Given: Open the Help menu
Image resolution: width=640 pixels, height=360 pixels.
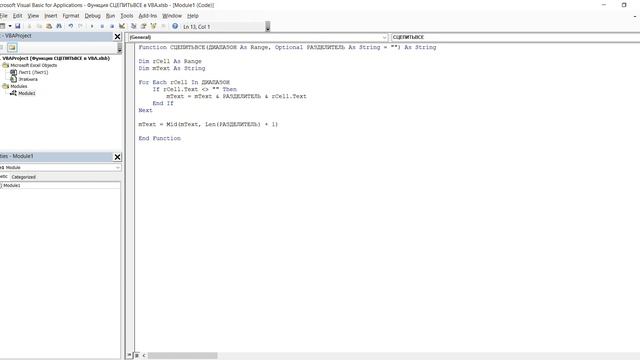Looking at the screenshot, I should (x=193, y=16).
